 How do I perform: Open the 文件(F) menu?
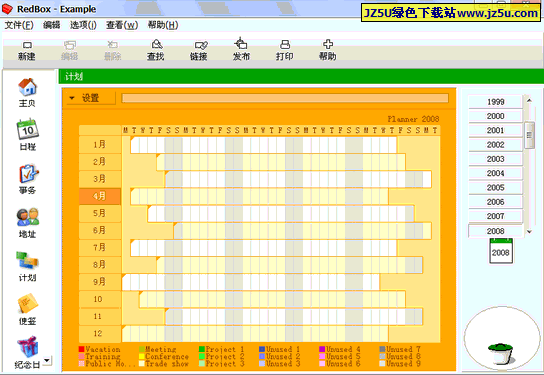pos(19,25)
